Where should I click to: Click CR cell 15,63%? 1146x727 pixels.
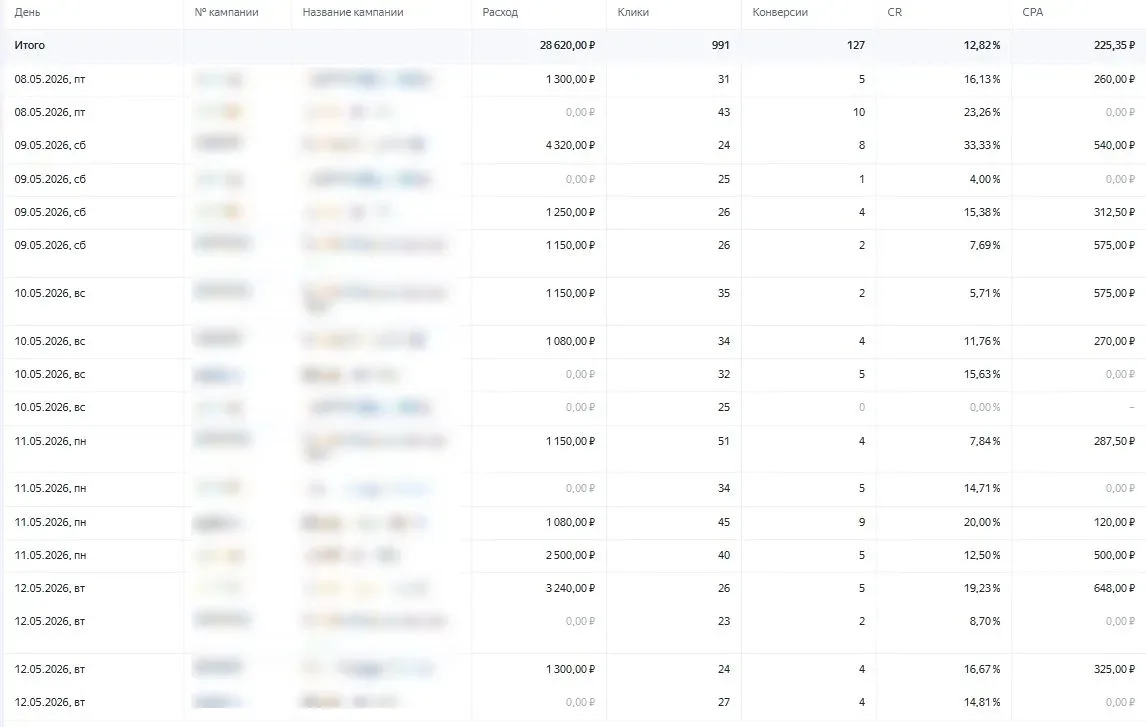(982, 374)
